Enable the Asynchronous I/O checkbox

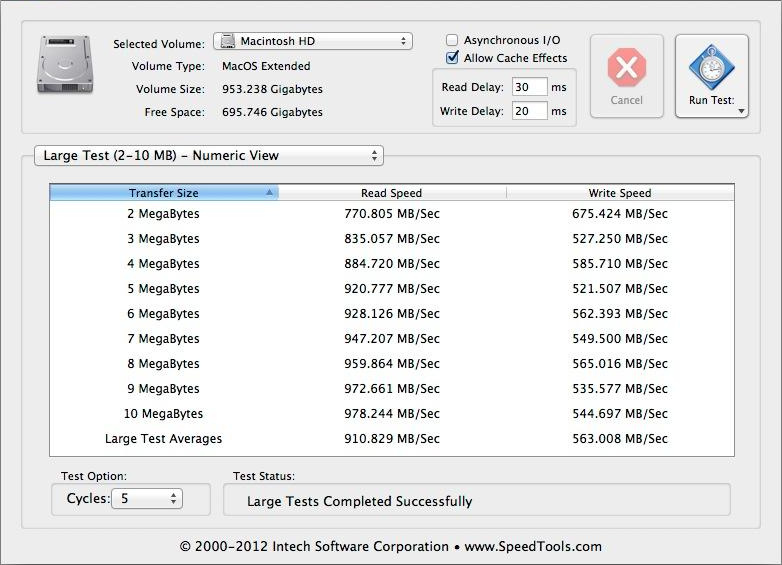click(x=452, y=40)
